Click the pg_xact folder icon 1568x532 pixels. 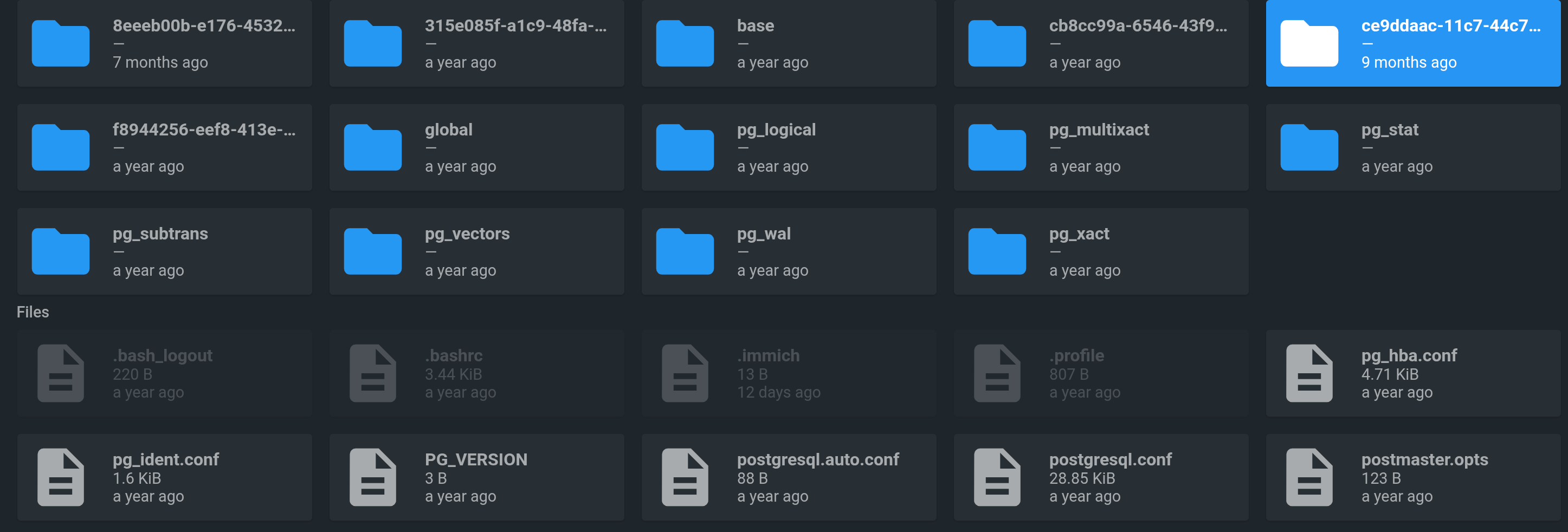click(x=998, y=251)
